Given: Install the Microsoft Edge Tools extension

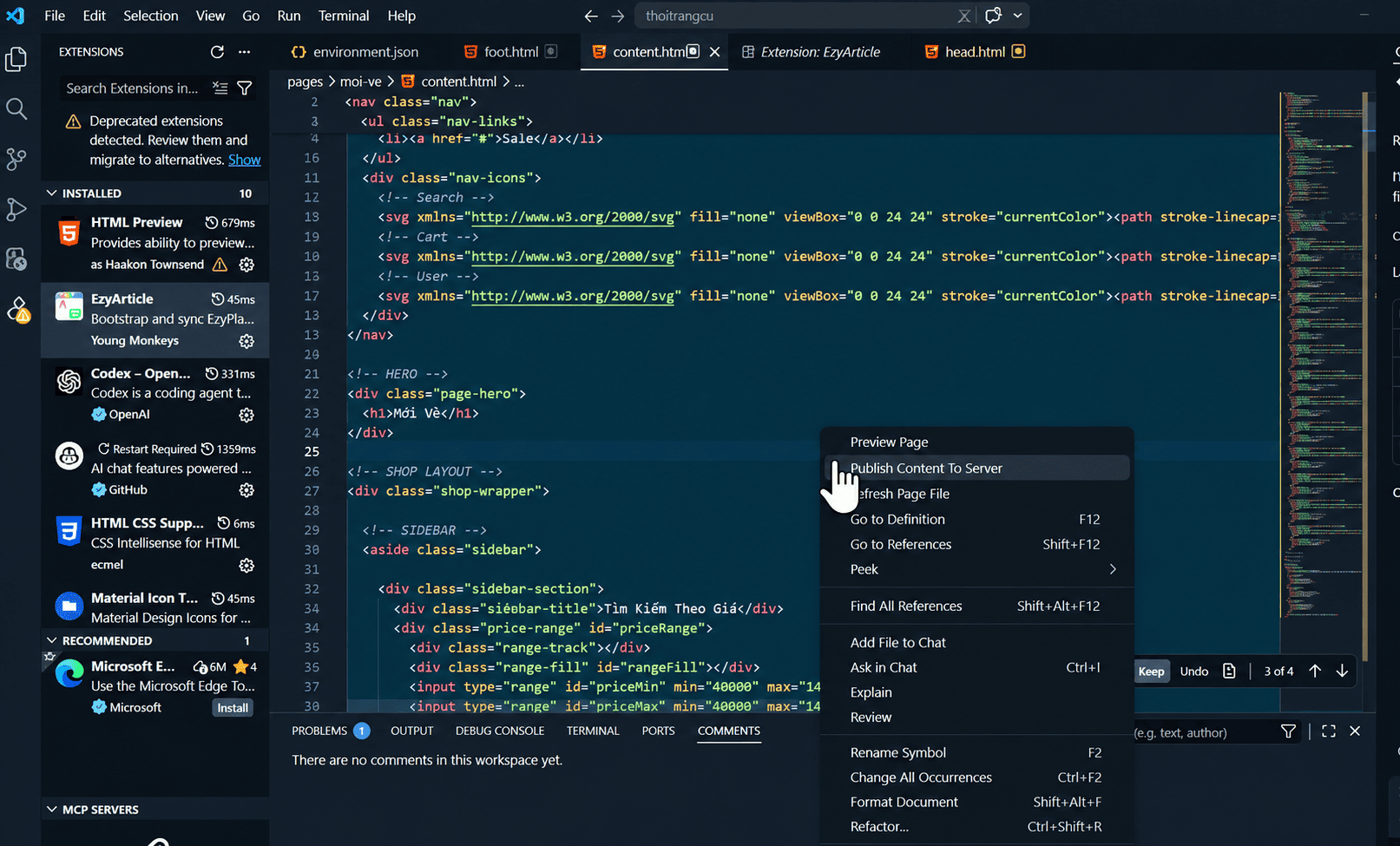Looking at the screenshot, I should [x=233, y=708].
